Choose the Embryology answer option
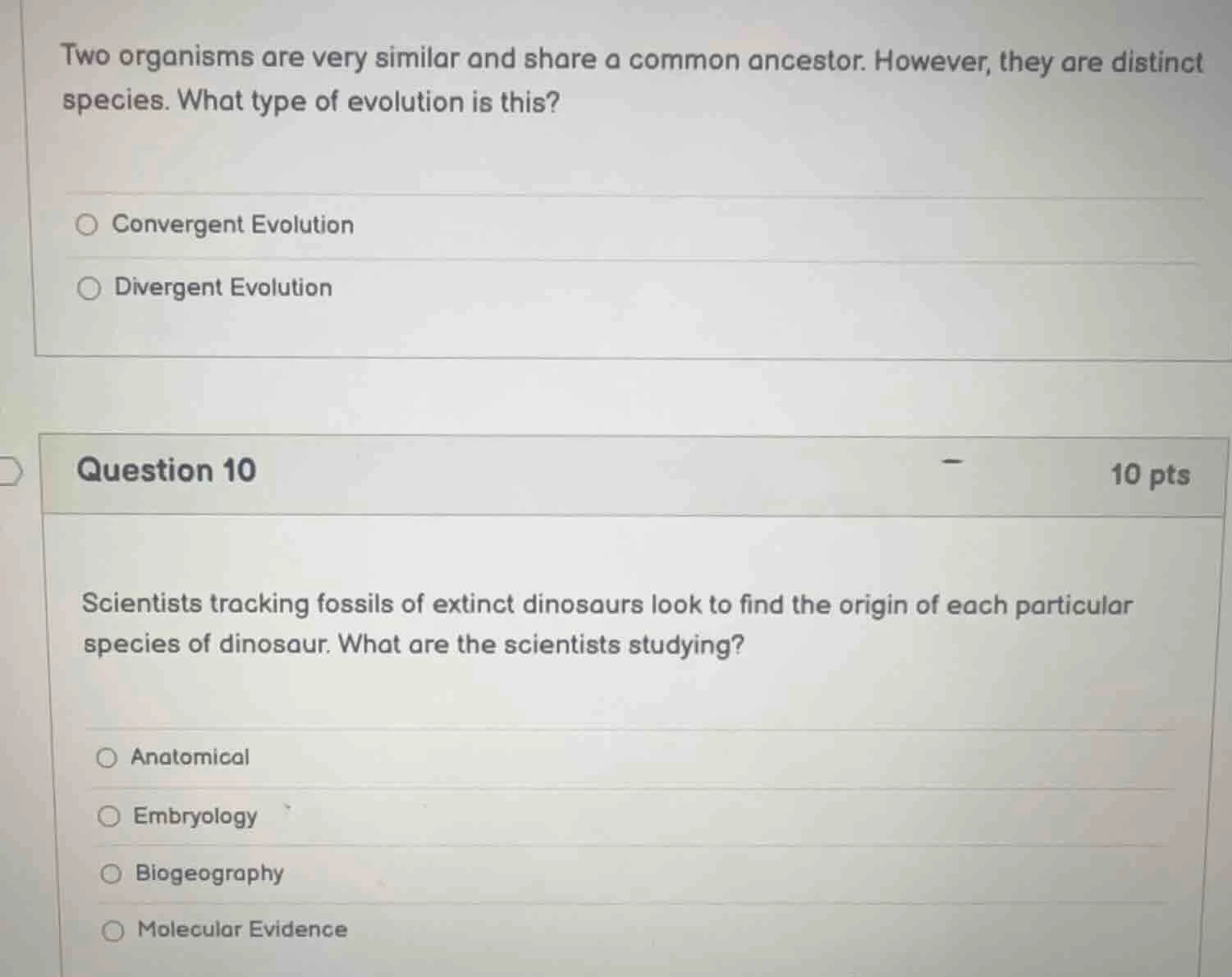This screenshot has width=1232, height=977. coord(108,815)
